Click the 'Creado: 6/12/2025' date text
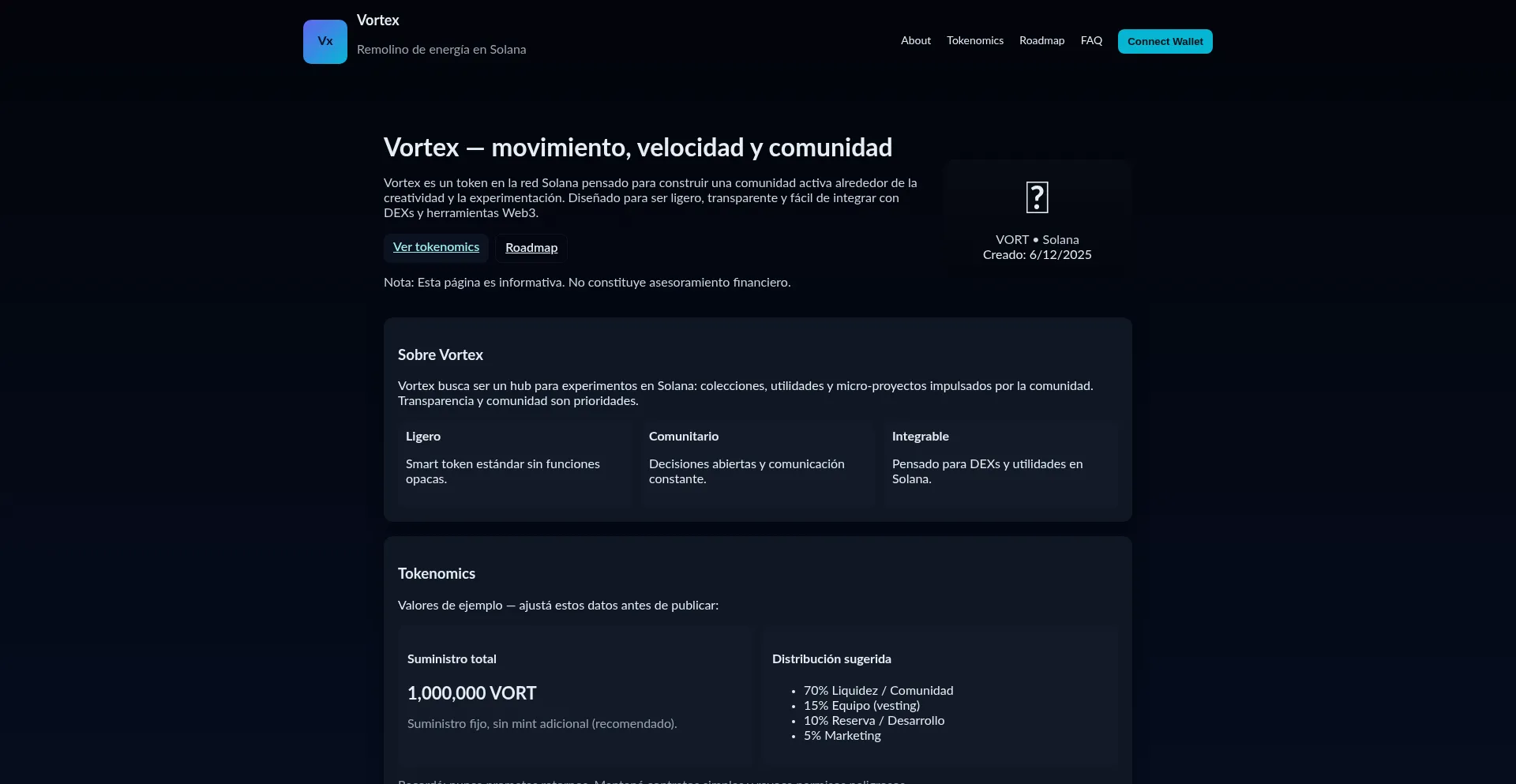 tap(1038, 254)
